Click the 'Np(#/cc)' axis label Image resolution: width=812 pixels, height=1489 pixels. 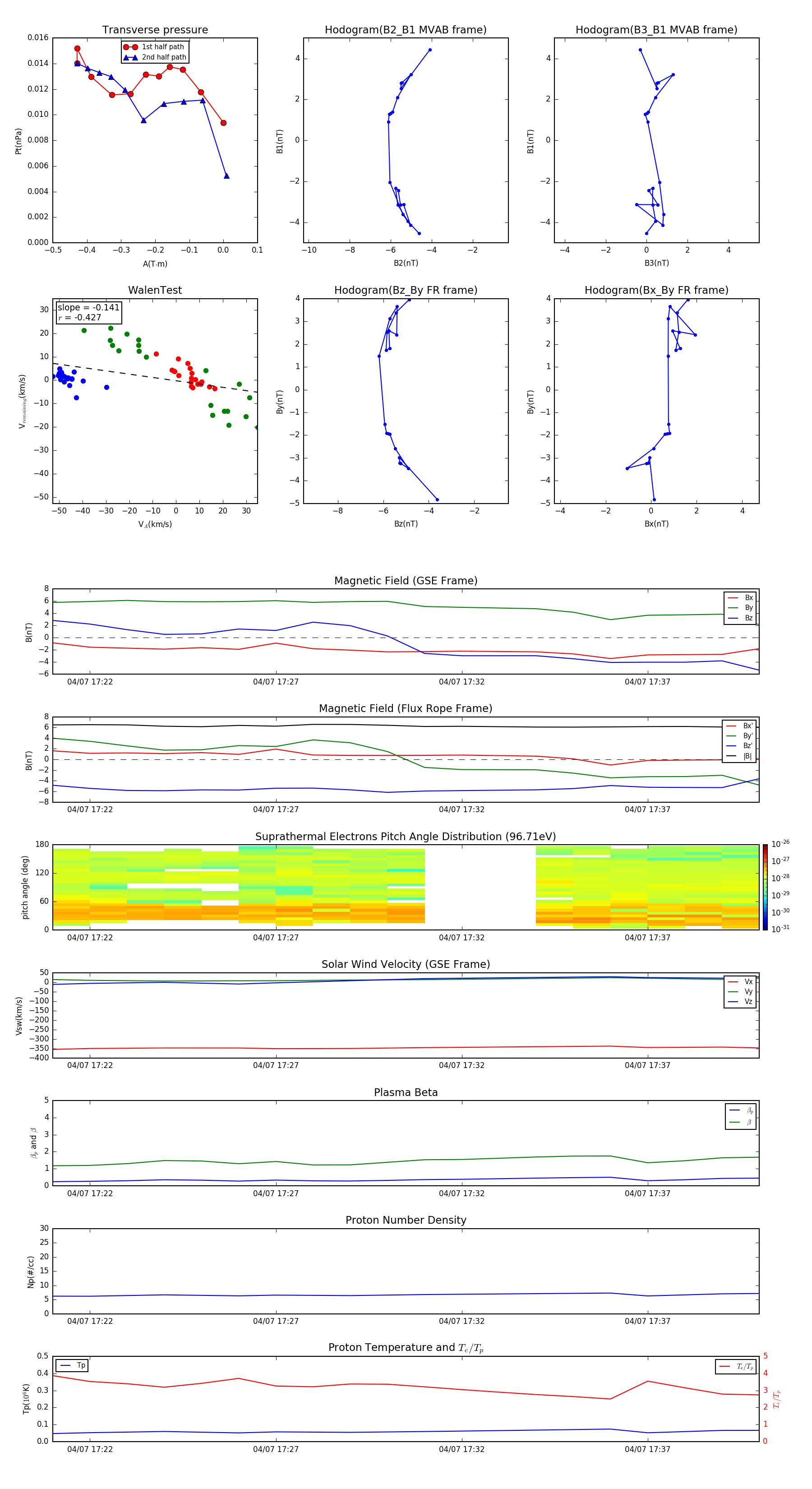[x=31, y=1272]
